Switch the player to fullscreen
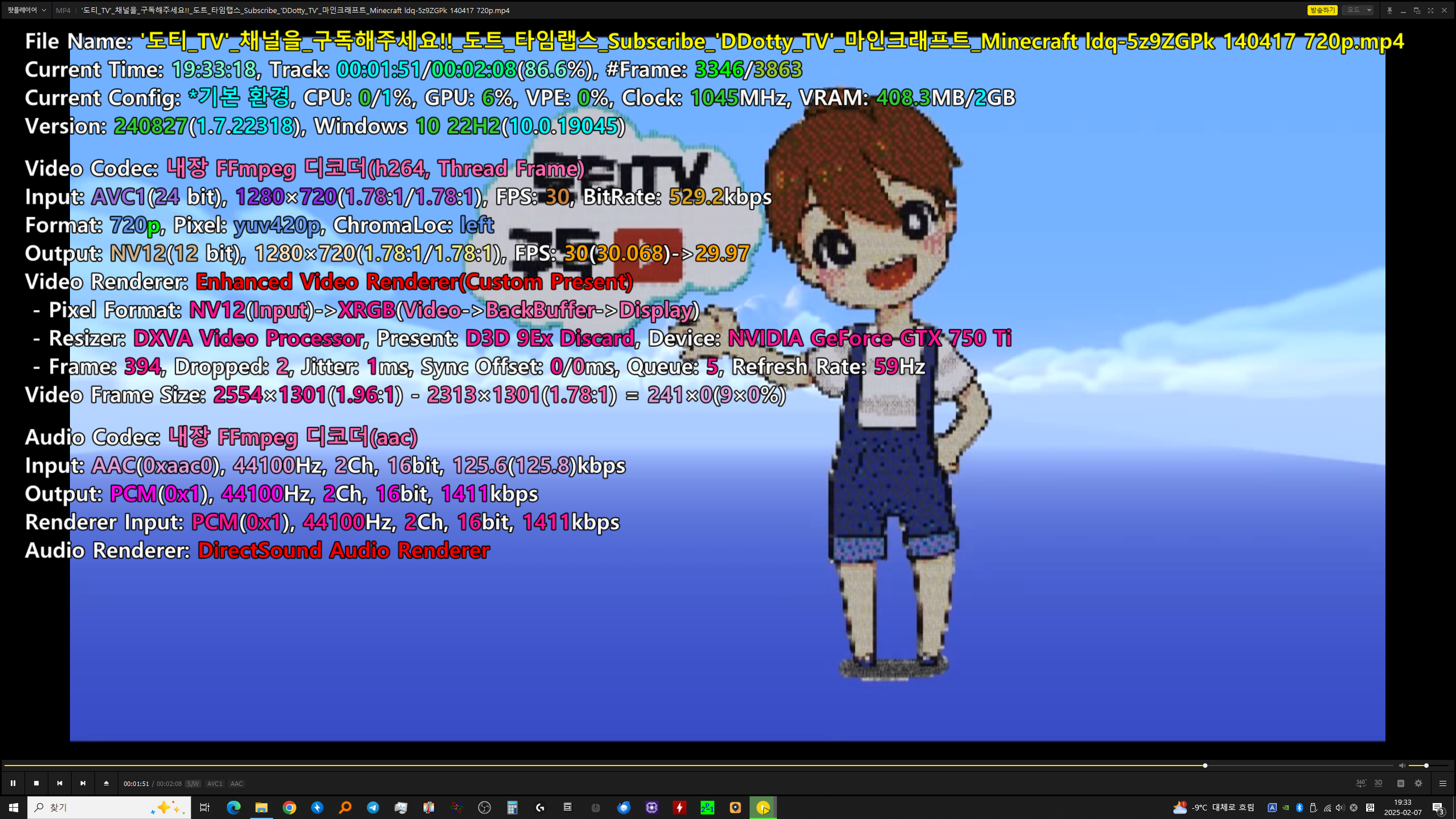This screenshot has height=819, width=1456. 1430,10
